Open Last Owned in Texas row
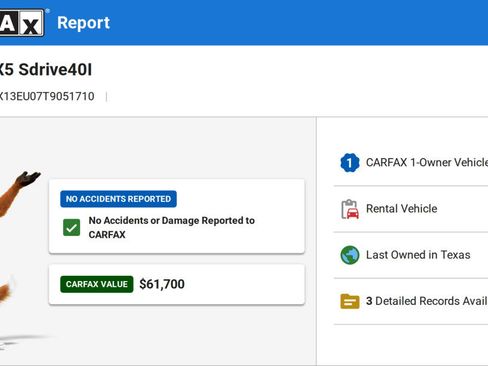The width and height of the screenshot is (488, 366). (411, 255)
